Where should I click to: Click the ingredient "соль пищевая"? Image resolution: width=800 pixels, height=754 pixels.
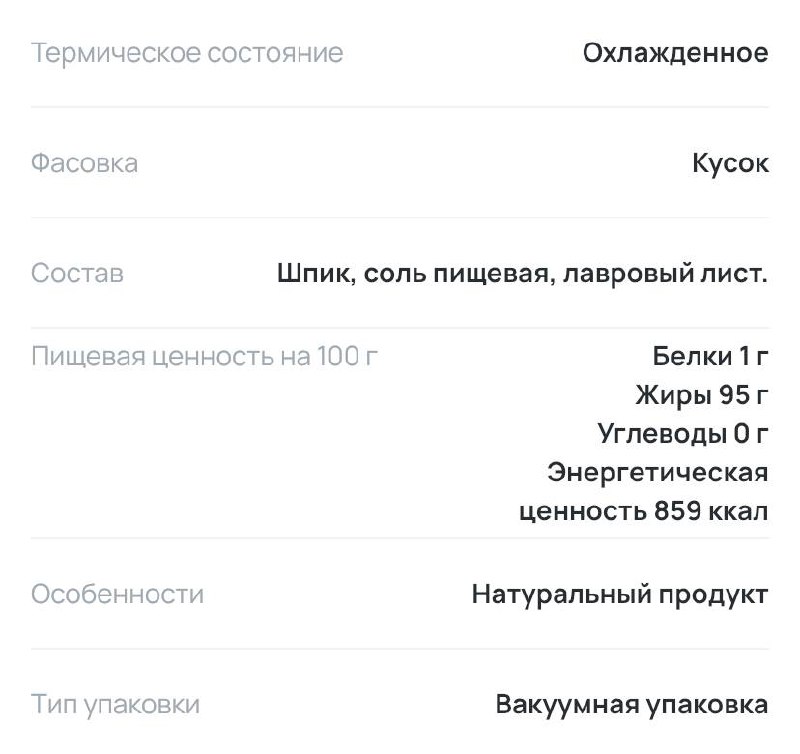(455, 273)
